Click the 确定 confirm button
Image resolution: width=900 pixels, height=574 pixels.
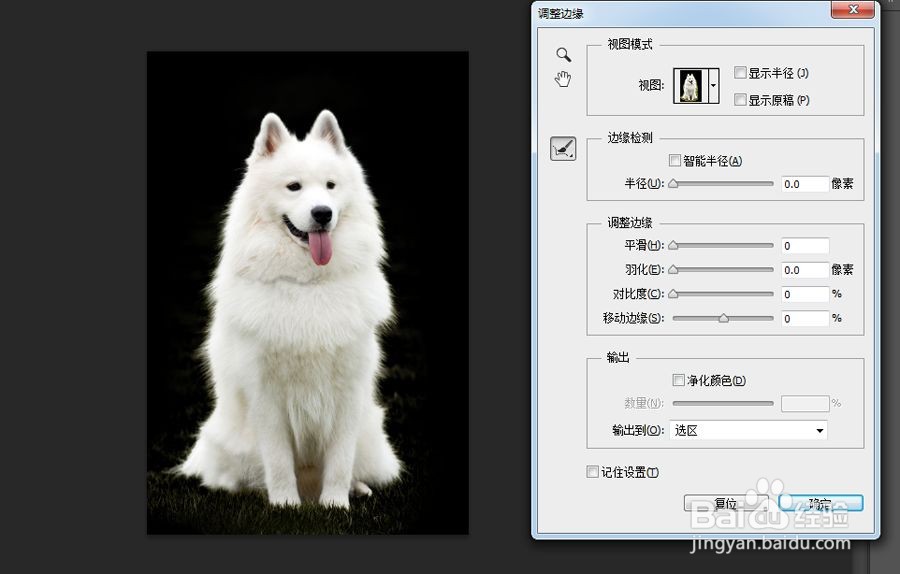(821, 503)
